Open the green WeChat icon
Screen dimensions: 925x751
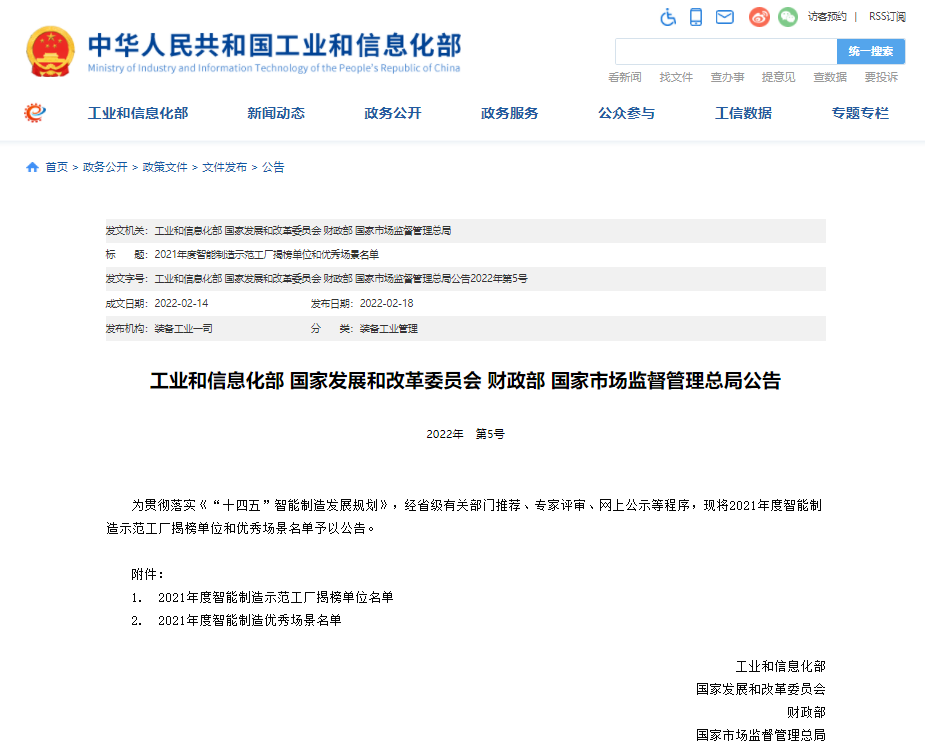(788, 17)
